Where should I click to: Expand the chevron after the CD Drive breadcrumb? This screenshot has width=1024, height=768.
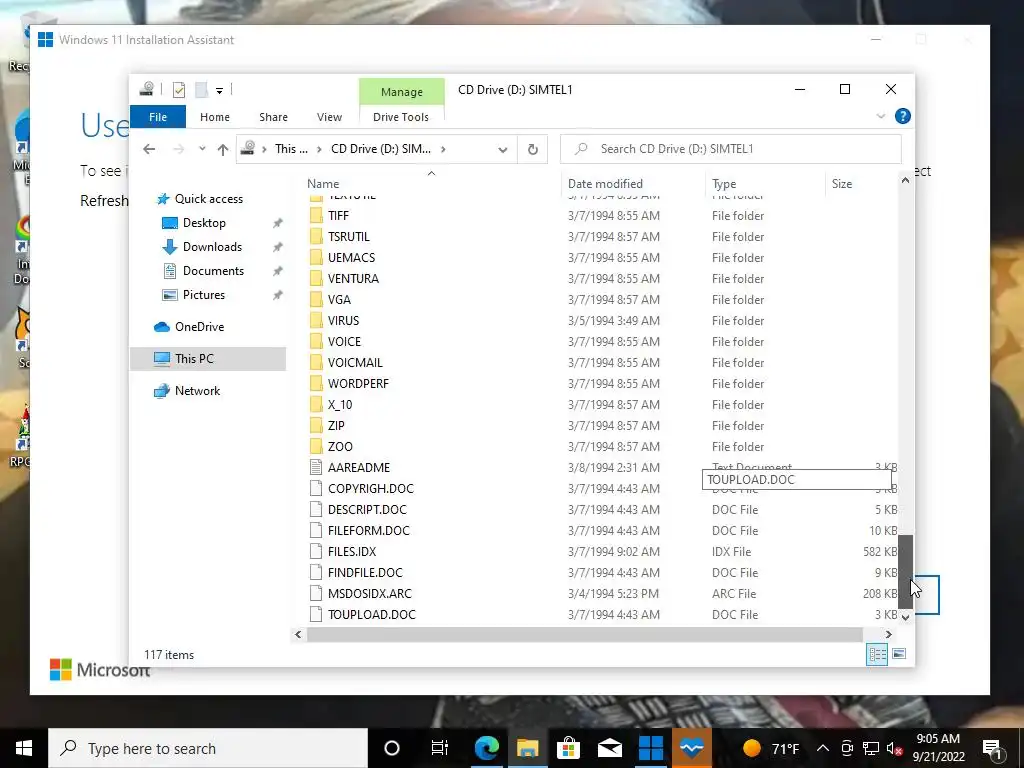coord(443,149)
